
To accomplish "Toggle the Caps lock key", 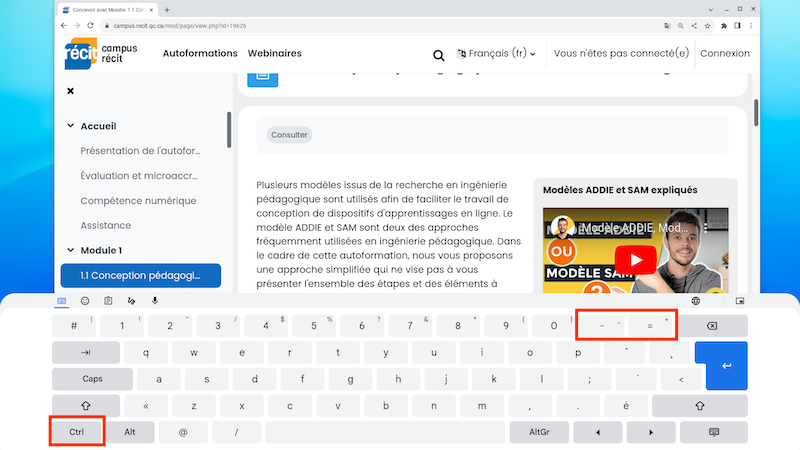I will click(x=92, y=379).
